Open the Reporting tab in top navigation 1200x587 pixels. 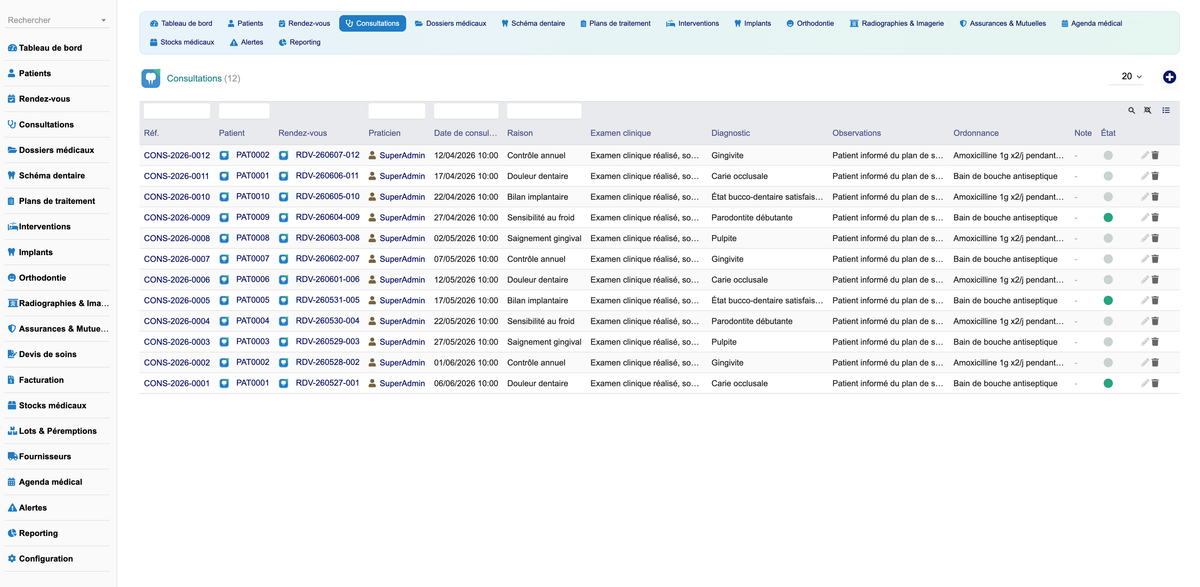point(300,42)
